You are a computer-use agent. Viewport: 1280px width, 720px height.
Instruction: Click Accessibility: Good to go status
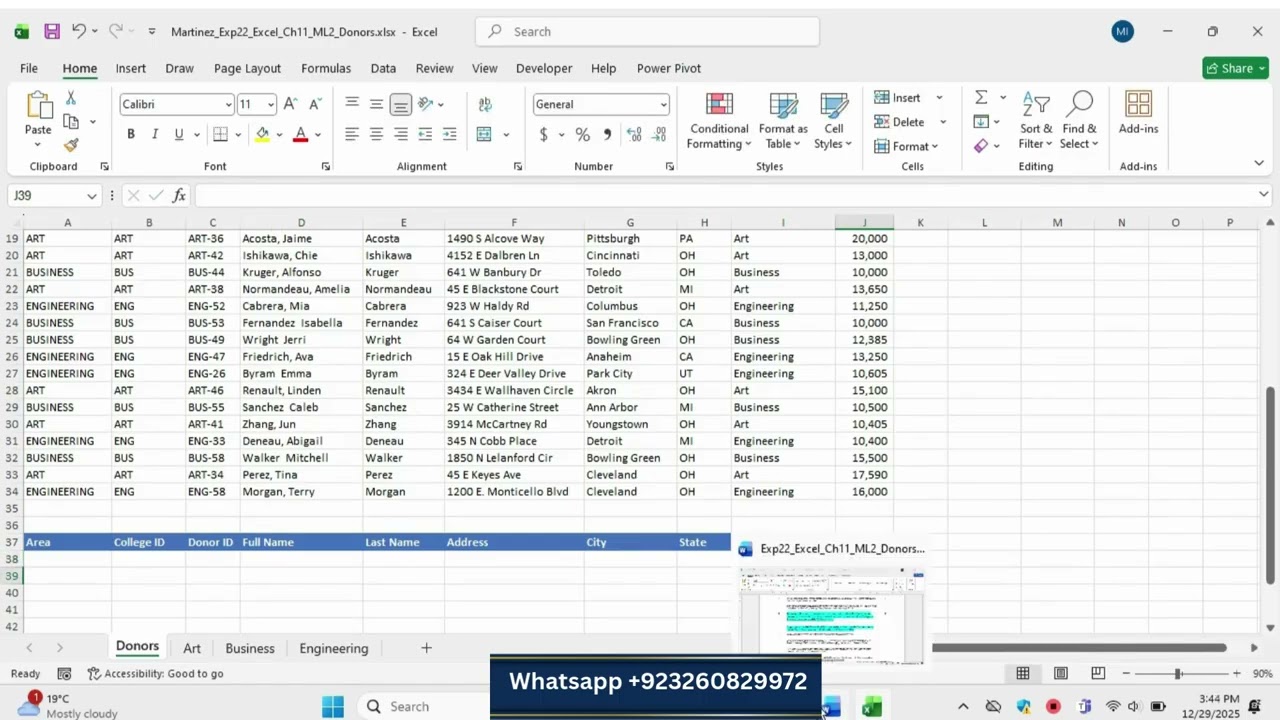coord(155,674)
